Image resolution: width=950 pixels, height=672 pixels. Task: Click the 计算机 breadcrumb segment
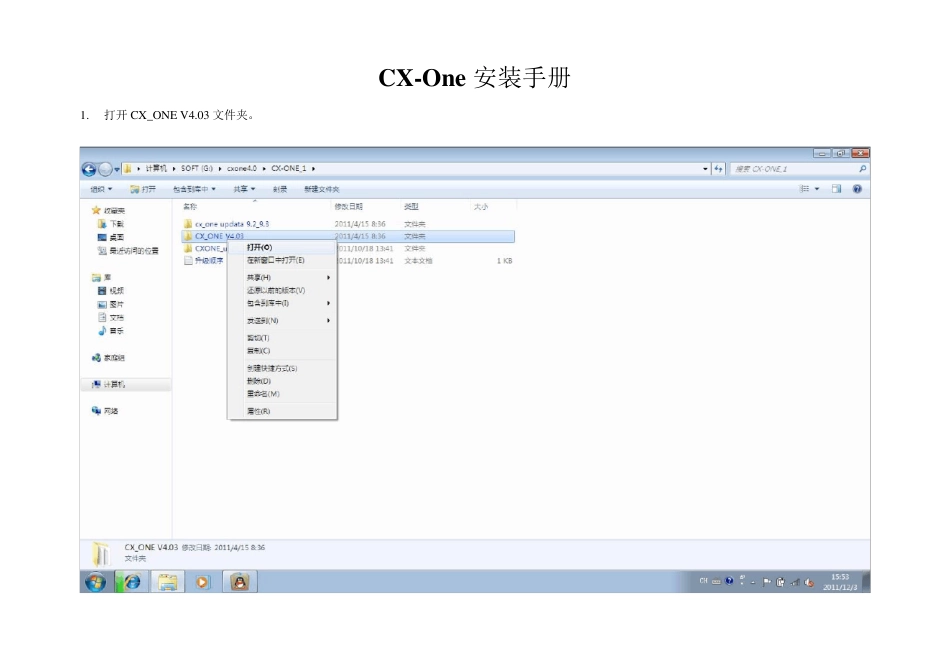[x=156, y=168]
